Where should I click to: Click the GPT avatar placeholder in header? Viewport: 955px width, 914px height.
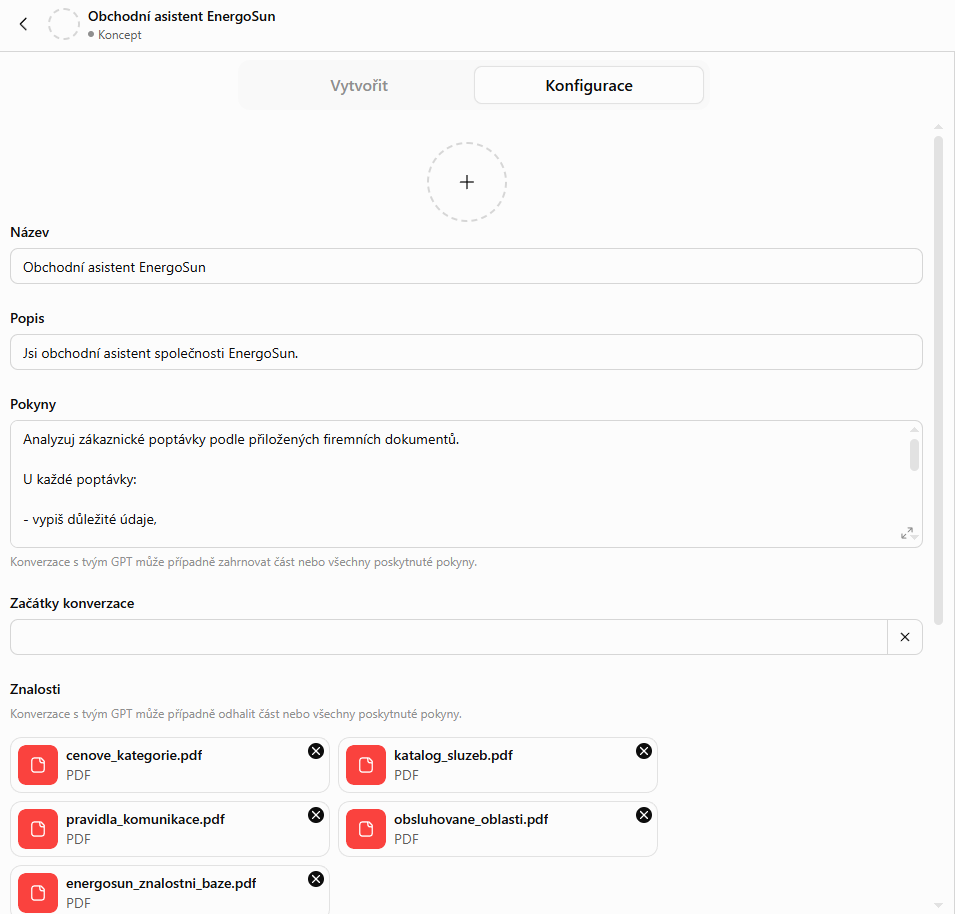click(63, 24)
